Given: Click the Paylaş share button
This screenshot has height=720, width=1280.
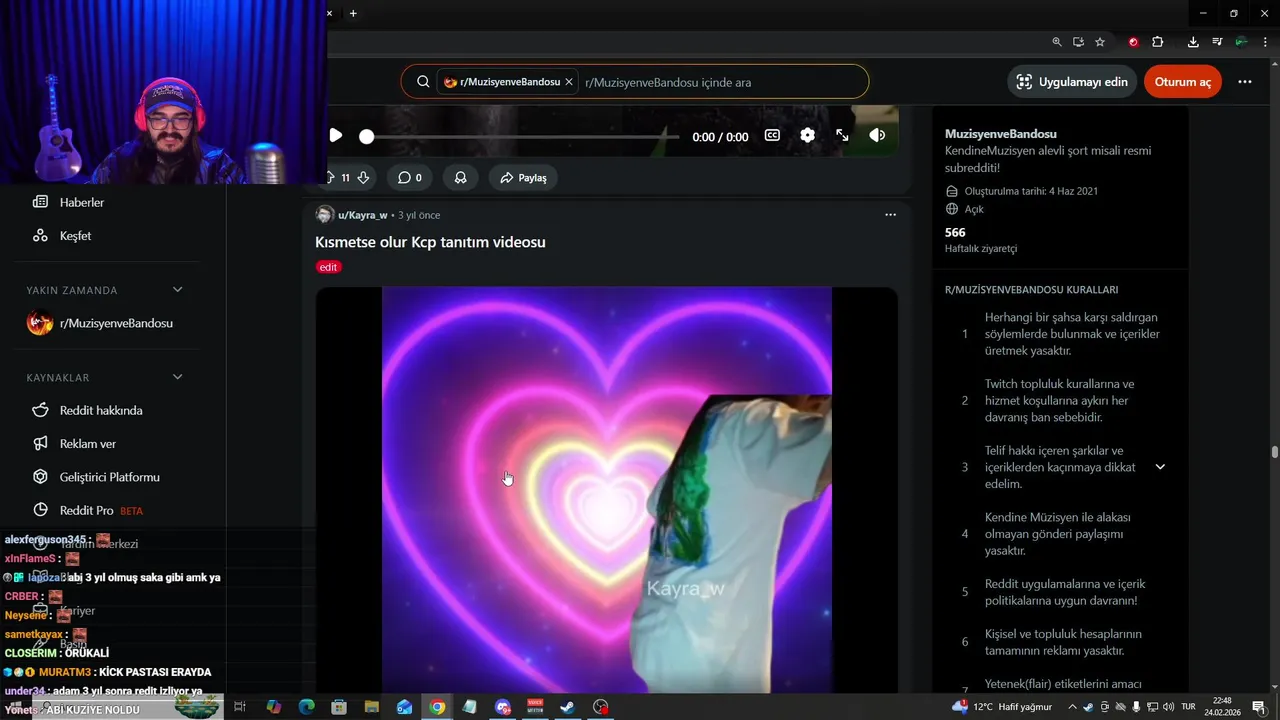Looking at the screenshot, I should (x=523, y=177).
